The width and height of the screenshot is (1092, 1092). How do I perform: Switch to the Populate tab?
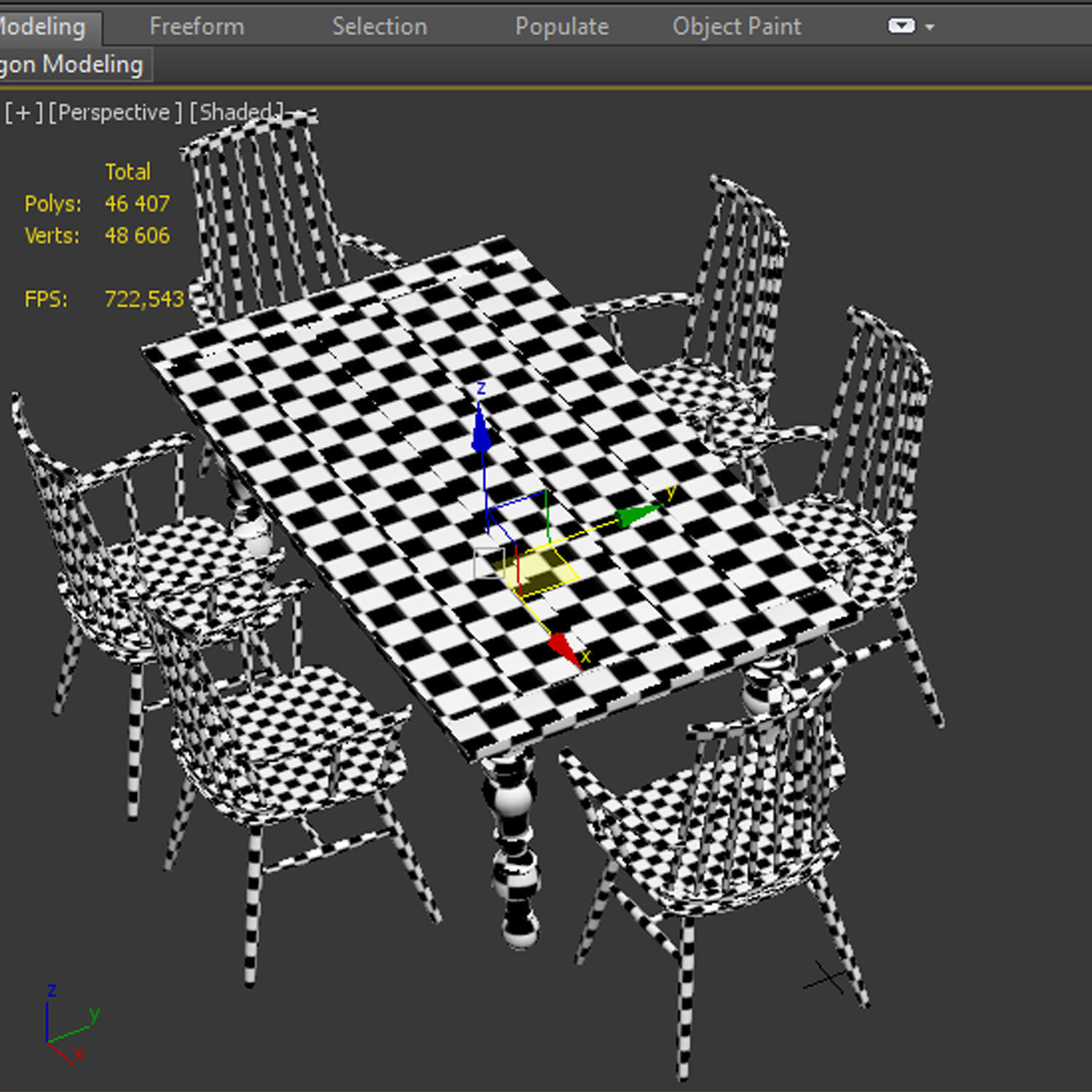(561, 27)
